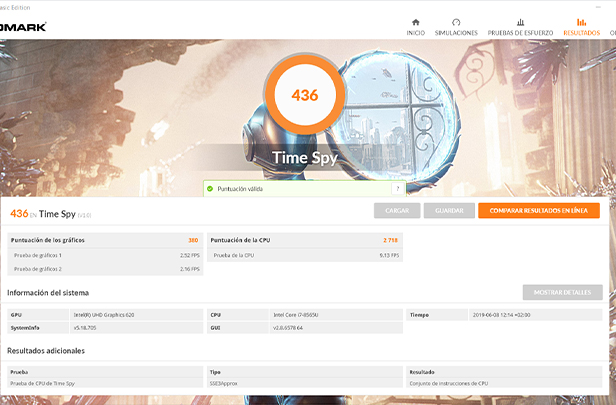Click the Prueba de la CPU row
Viewport: 616px width, 405px height.
click(x=305, y=255)
